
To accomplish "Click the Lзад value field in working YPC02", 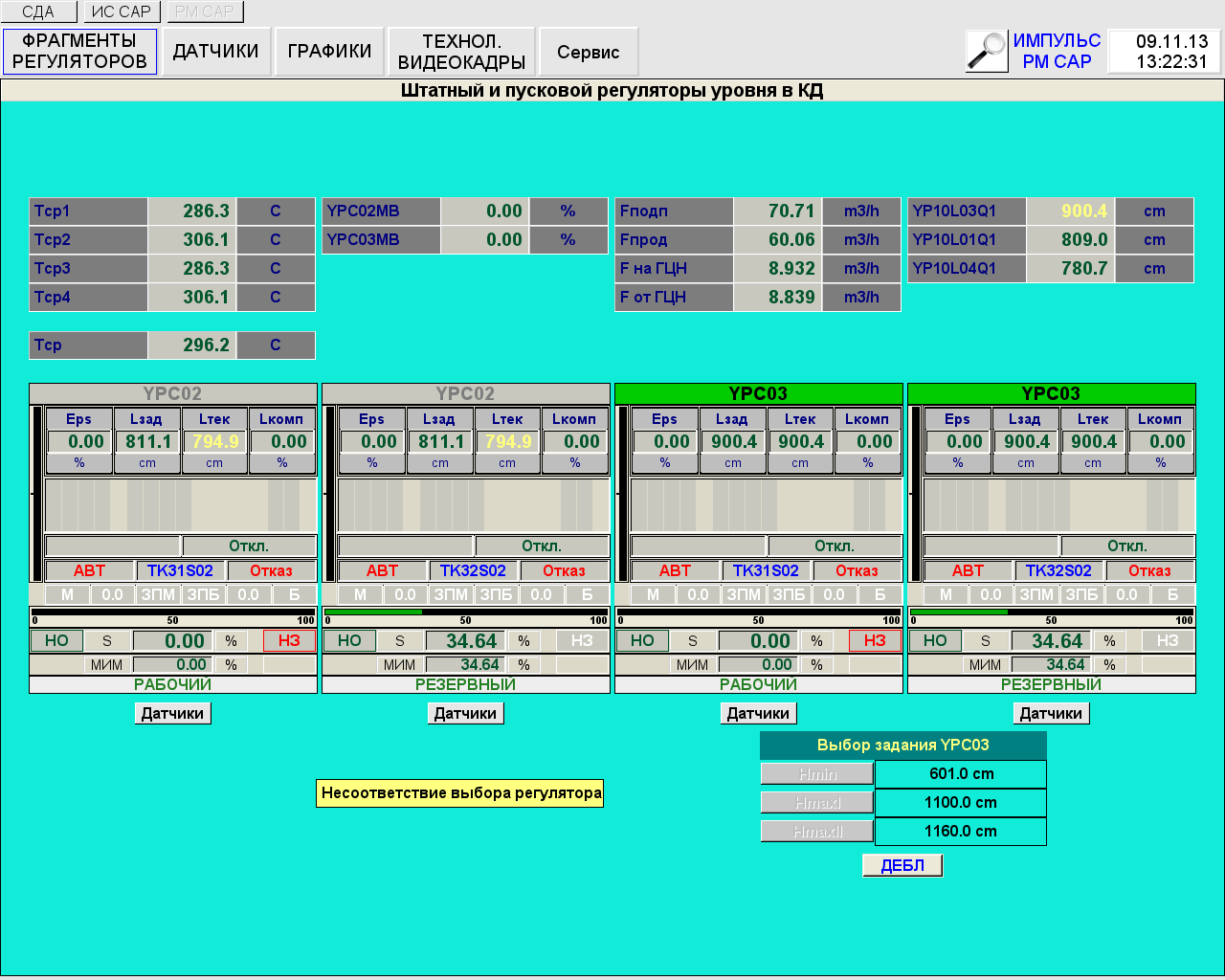I will pos(147,441).
